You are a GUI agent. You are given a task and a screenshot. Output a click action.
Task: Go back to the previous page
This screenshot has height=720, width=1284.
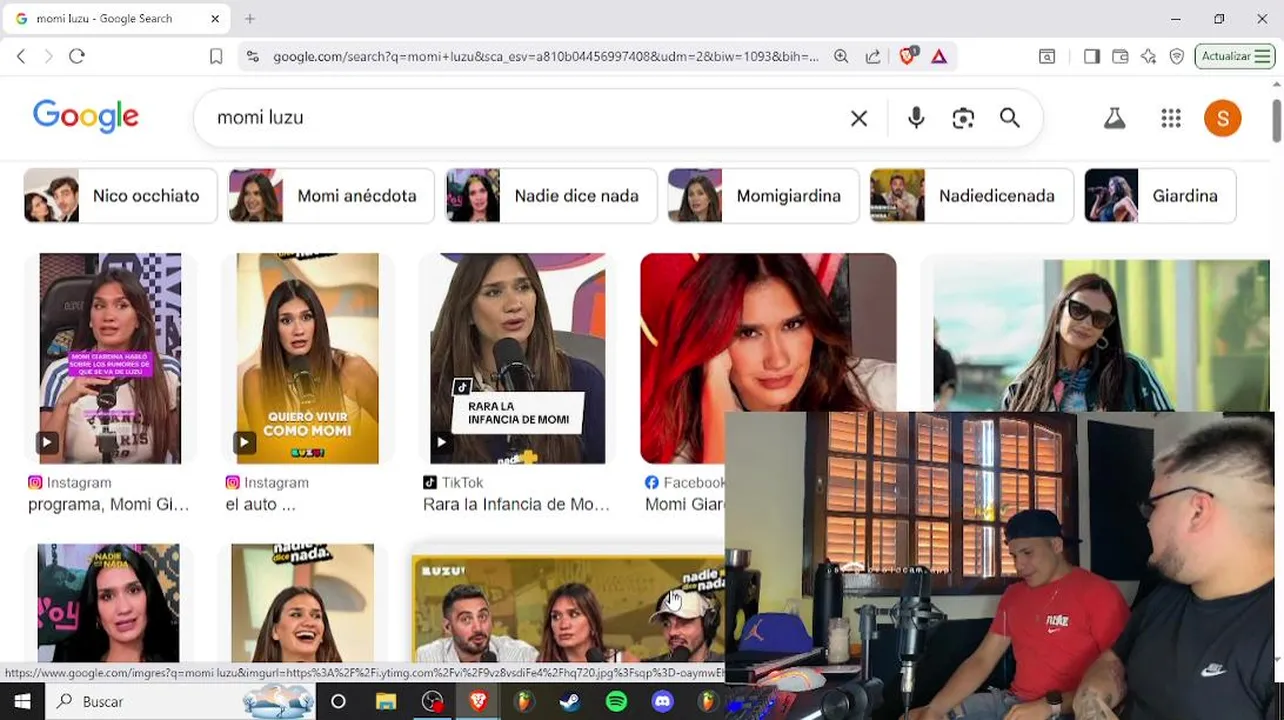click(x=21, y=57)
